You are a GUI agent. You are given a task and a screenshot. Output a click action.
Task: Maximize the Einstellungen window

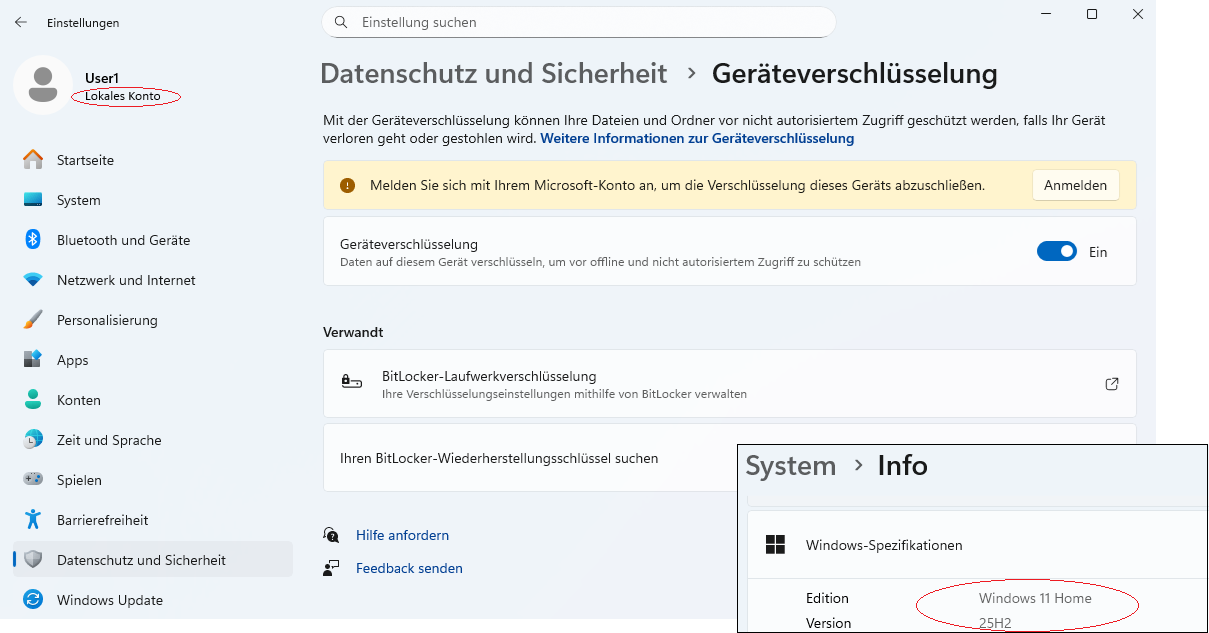coord(1092,14)
